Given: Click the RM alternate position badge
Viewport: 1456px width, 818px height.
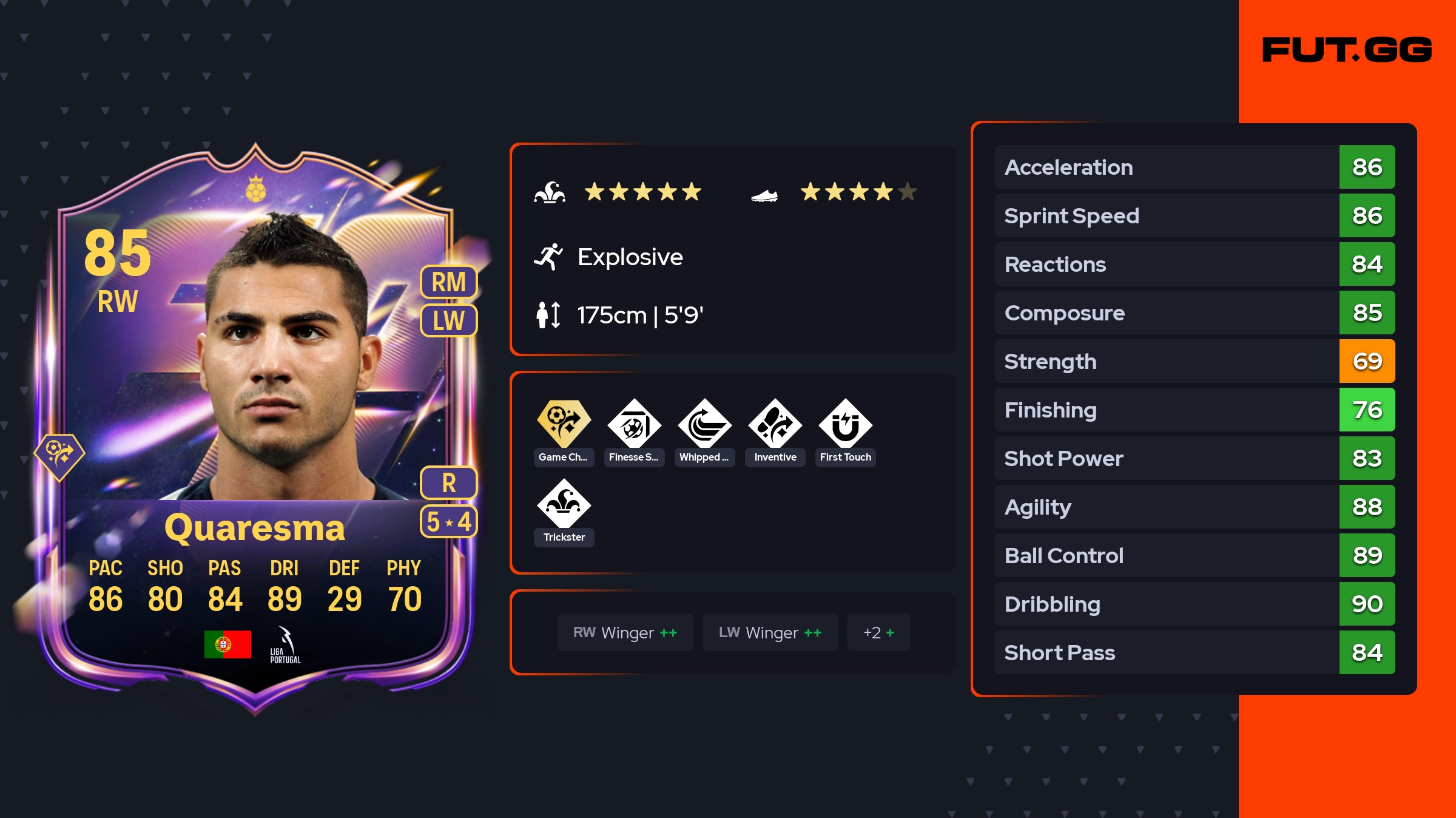Looking at the screenshot, I should (x=449, y=282).
